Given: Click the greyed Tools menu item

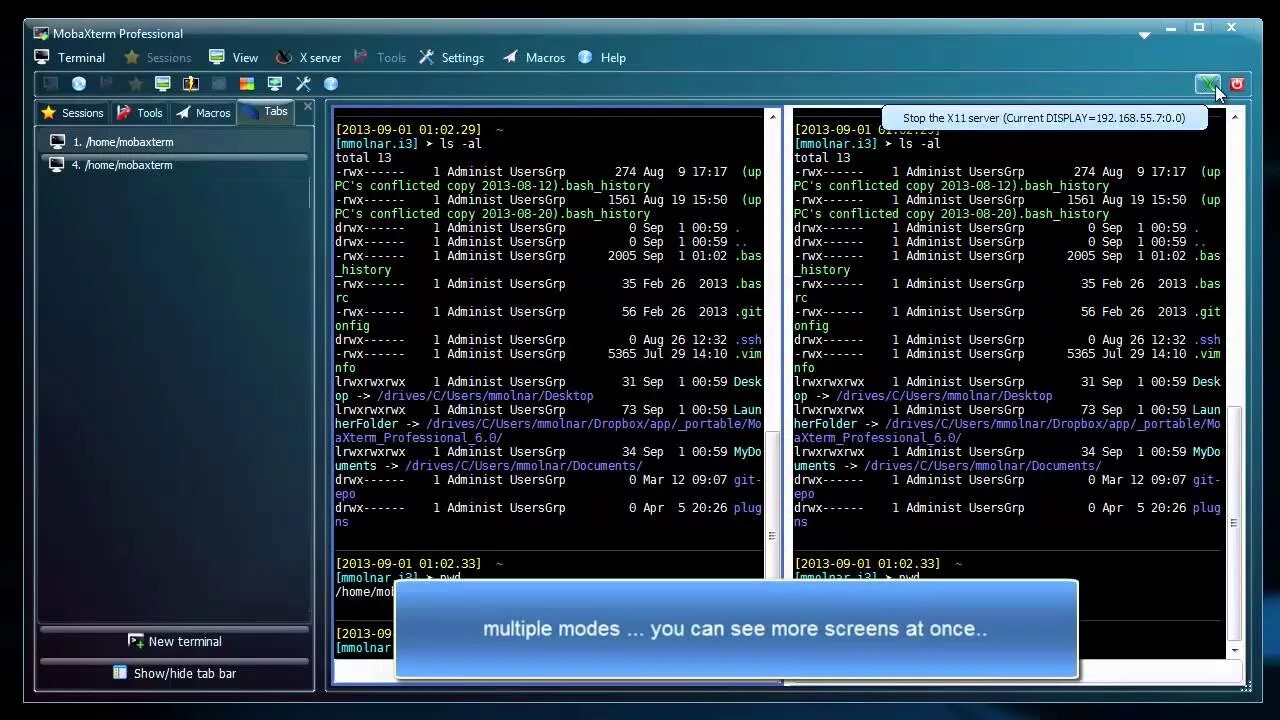Looking at the screenshot, I should 379,57.
